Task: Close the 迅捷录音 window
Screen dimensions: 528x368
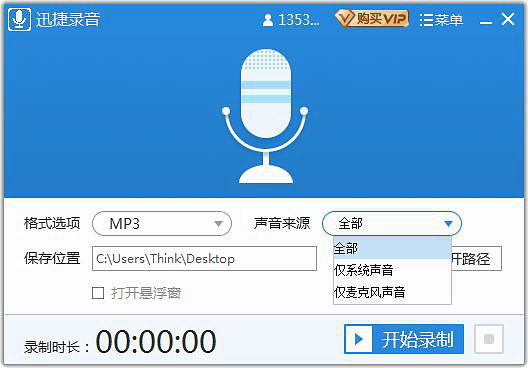Action: click(507, 19)
